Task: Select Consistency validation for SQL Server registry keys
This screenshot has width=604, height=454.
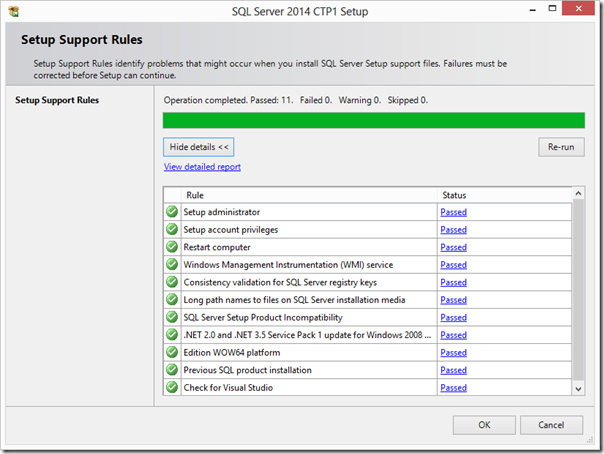Action: pyautogui.click(x=280, y=283)
